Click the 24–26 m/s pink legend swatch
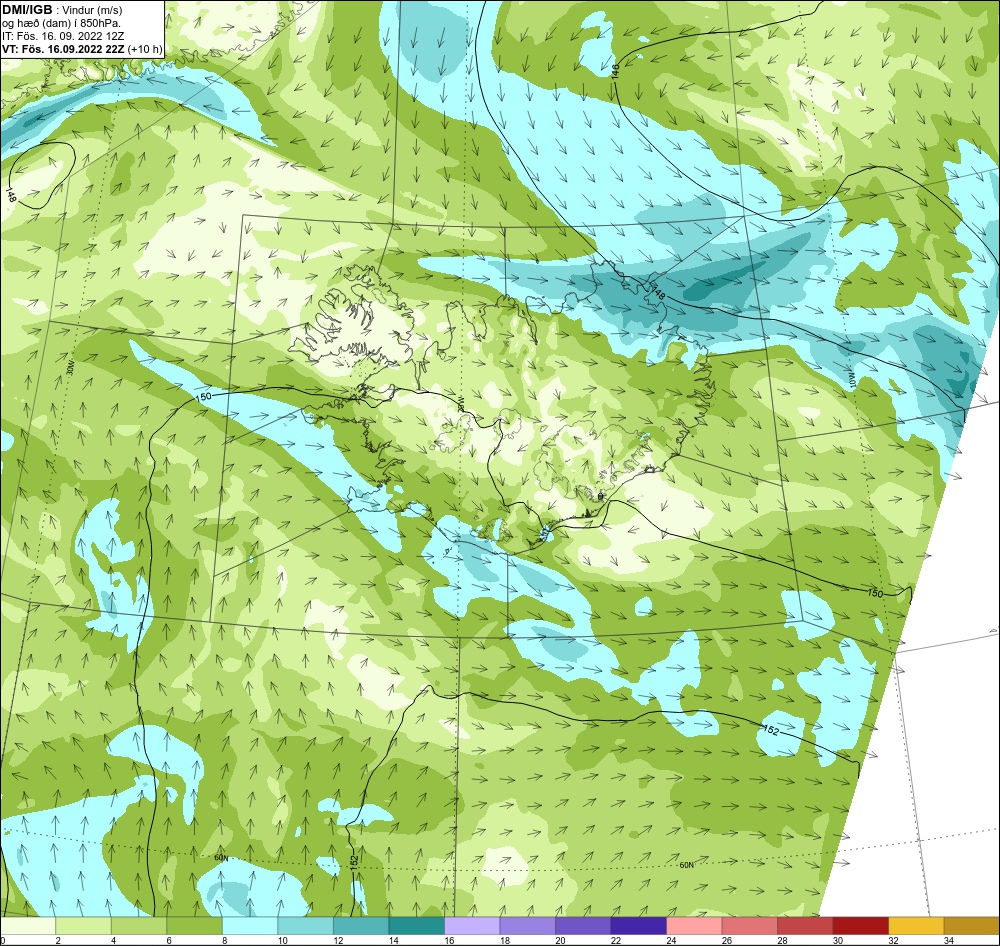The height and width of the screenshot is (946, 1000). [694, 925]
